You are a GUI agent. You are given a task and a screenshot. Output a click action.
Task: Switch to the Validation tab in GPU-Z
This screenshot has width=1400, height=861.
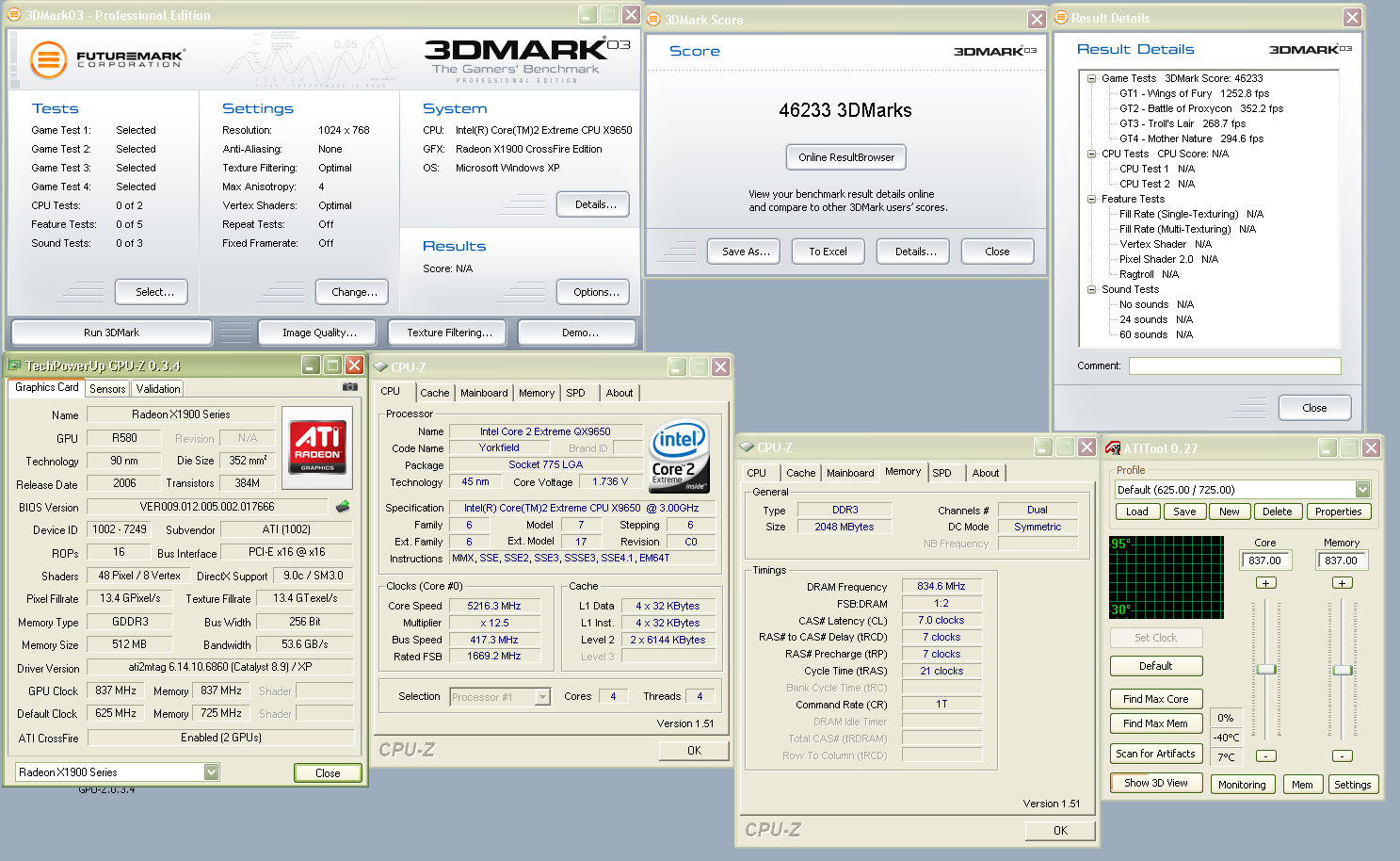click(158, 389)
